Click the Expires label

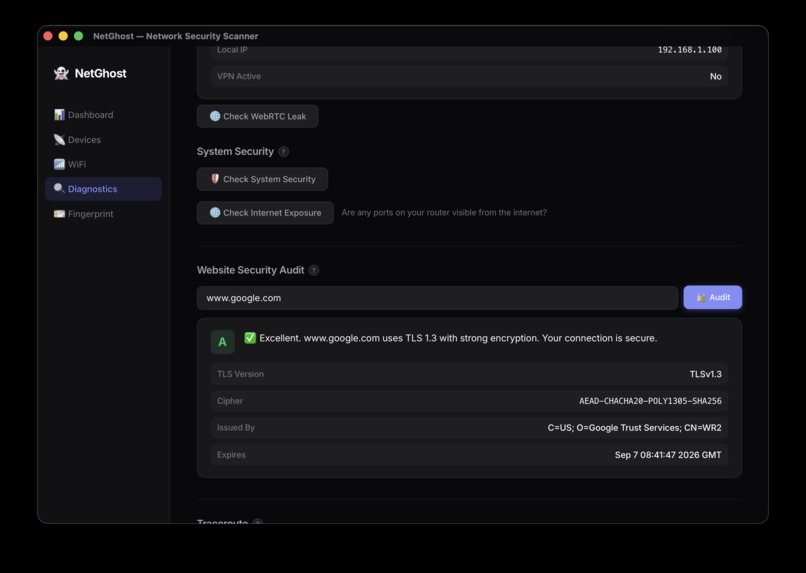[231, 455]
